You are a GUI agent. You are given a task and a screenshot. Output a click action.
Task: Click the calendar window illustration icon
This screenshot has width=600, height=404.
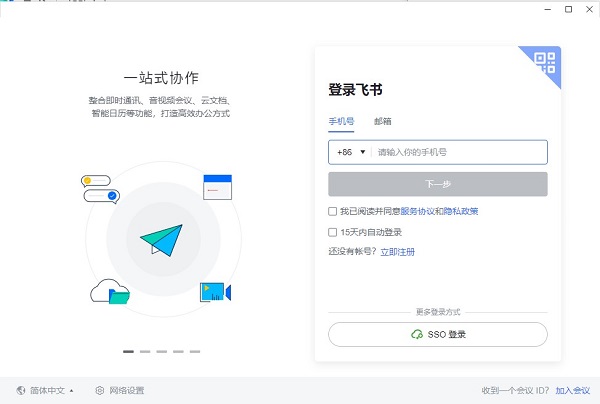217,185
